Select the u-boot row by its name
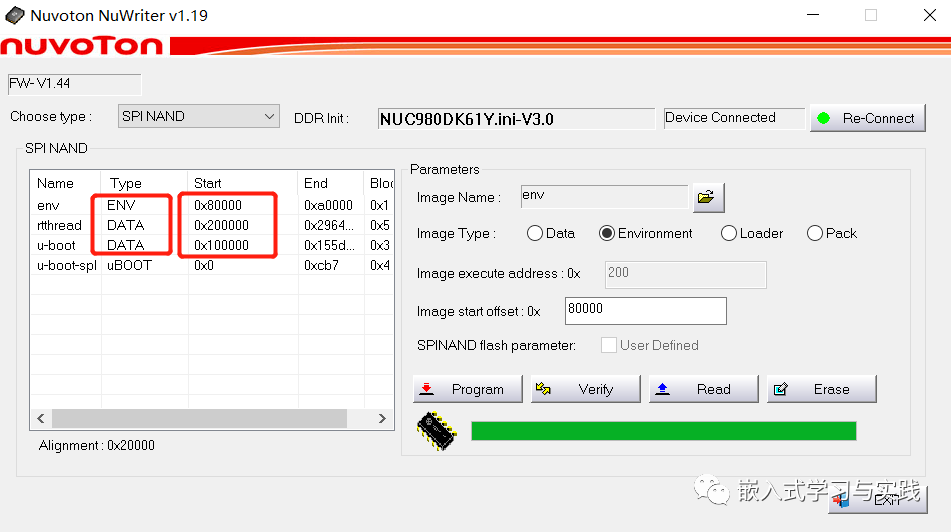951x532 pixels. click(x=56, y=245)
